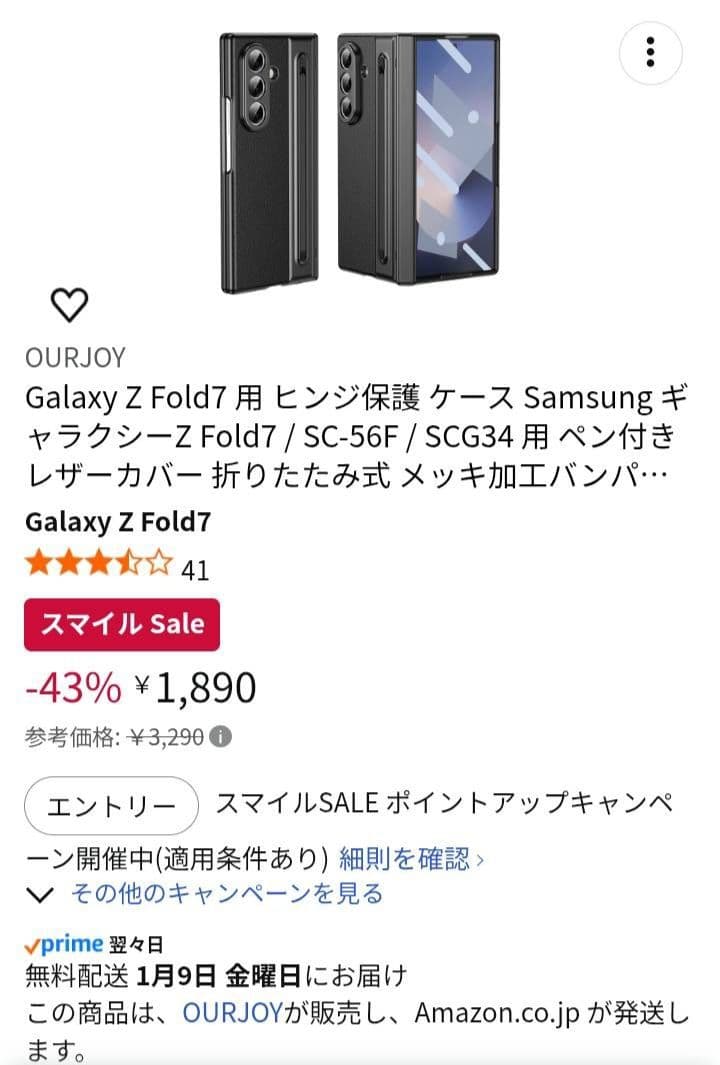Tap the info icon next to 参考価格
The width and height of the screenshot is (720, 1065).
pyautogui.click(x=221, y=737)
